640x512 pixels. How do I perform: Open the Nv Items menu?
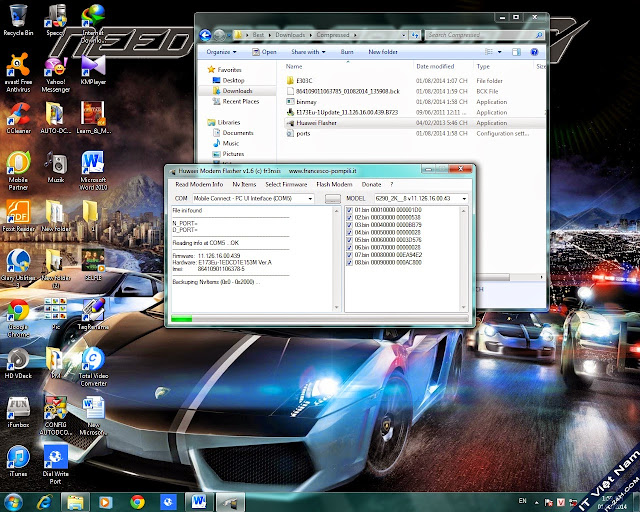coord(244,185)
